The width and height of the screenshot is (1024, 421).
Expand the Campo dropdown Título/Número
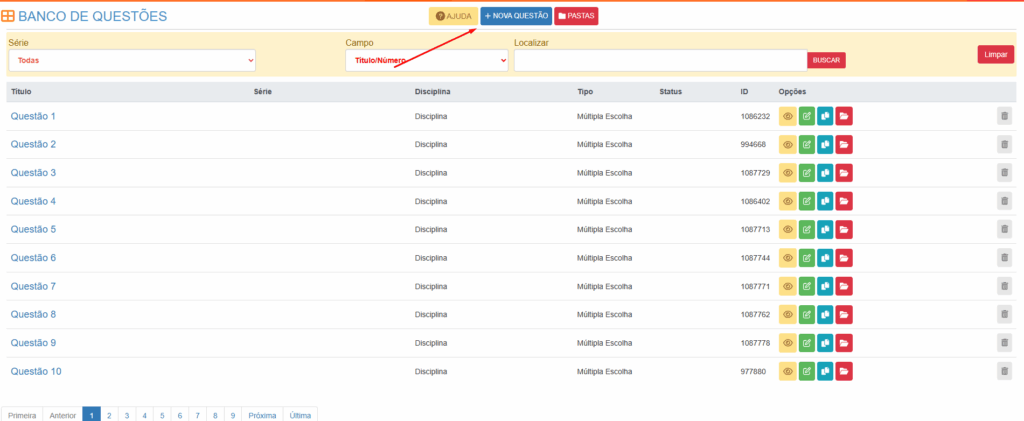[426, 61]
